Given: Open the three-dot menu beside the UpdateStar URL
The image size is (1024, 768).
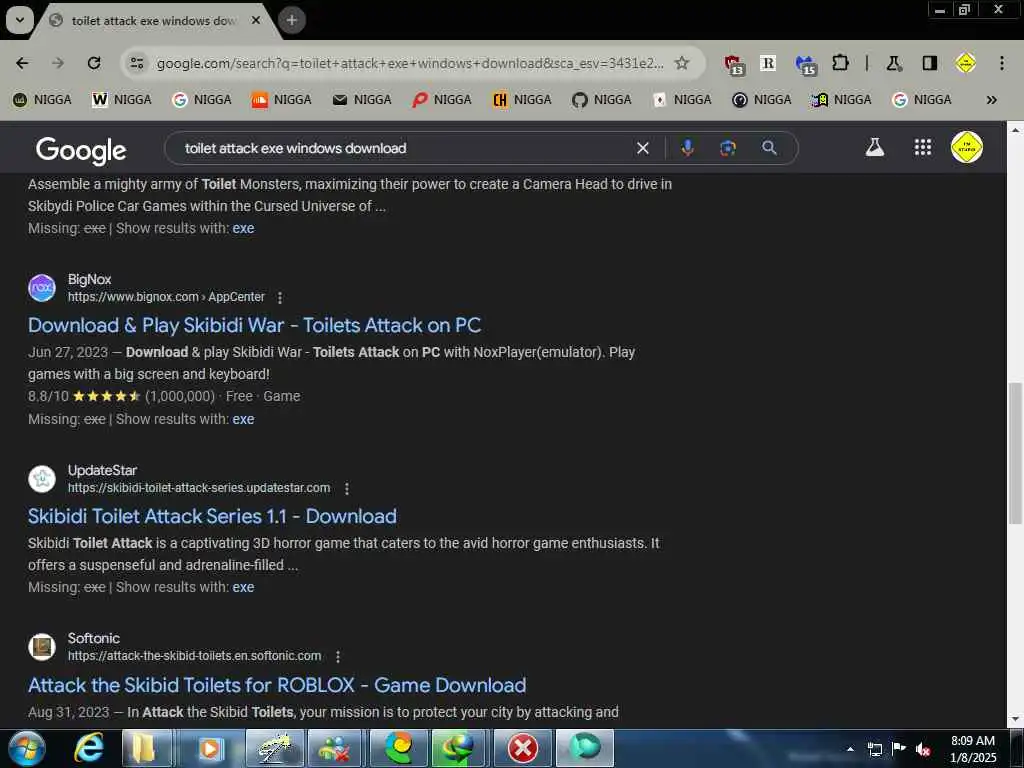Looking at the screenshot, I should coord(347,488).
